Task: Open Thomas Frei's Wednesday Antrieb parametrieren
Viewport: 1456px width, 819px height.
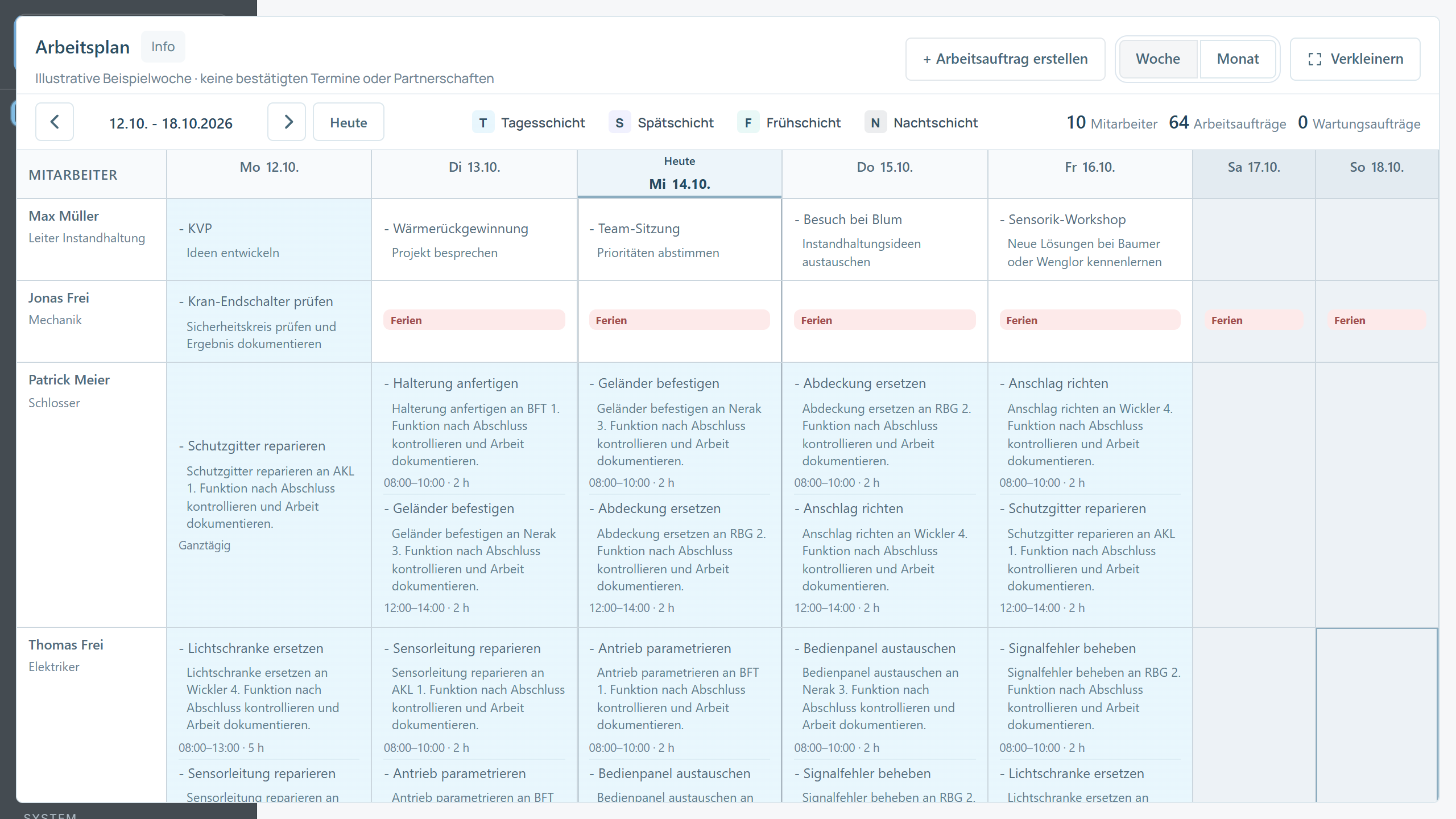Action: coord(680,698)
